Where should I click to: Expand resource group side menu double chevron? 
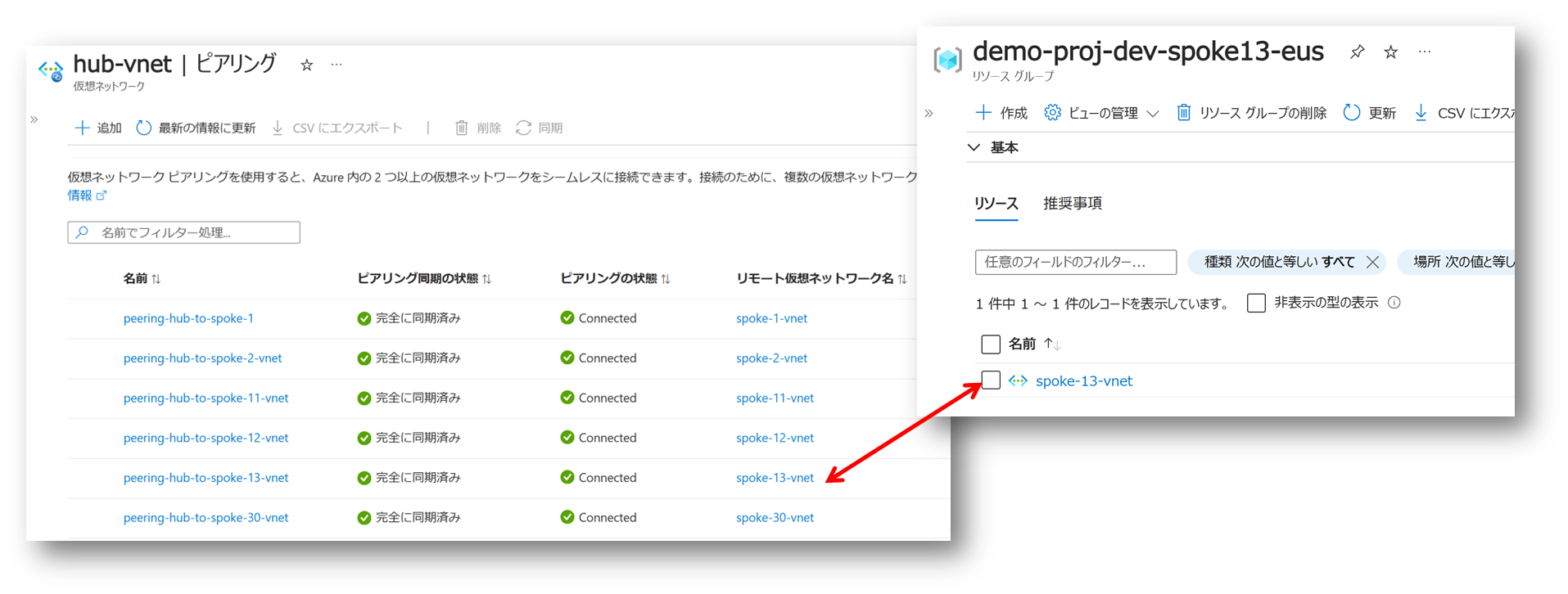pyautogui.click(x=929, y=114)
